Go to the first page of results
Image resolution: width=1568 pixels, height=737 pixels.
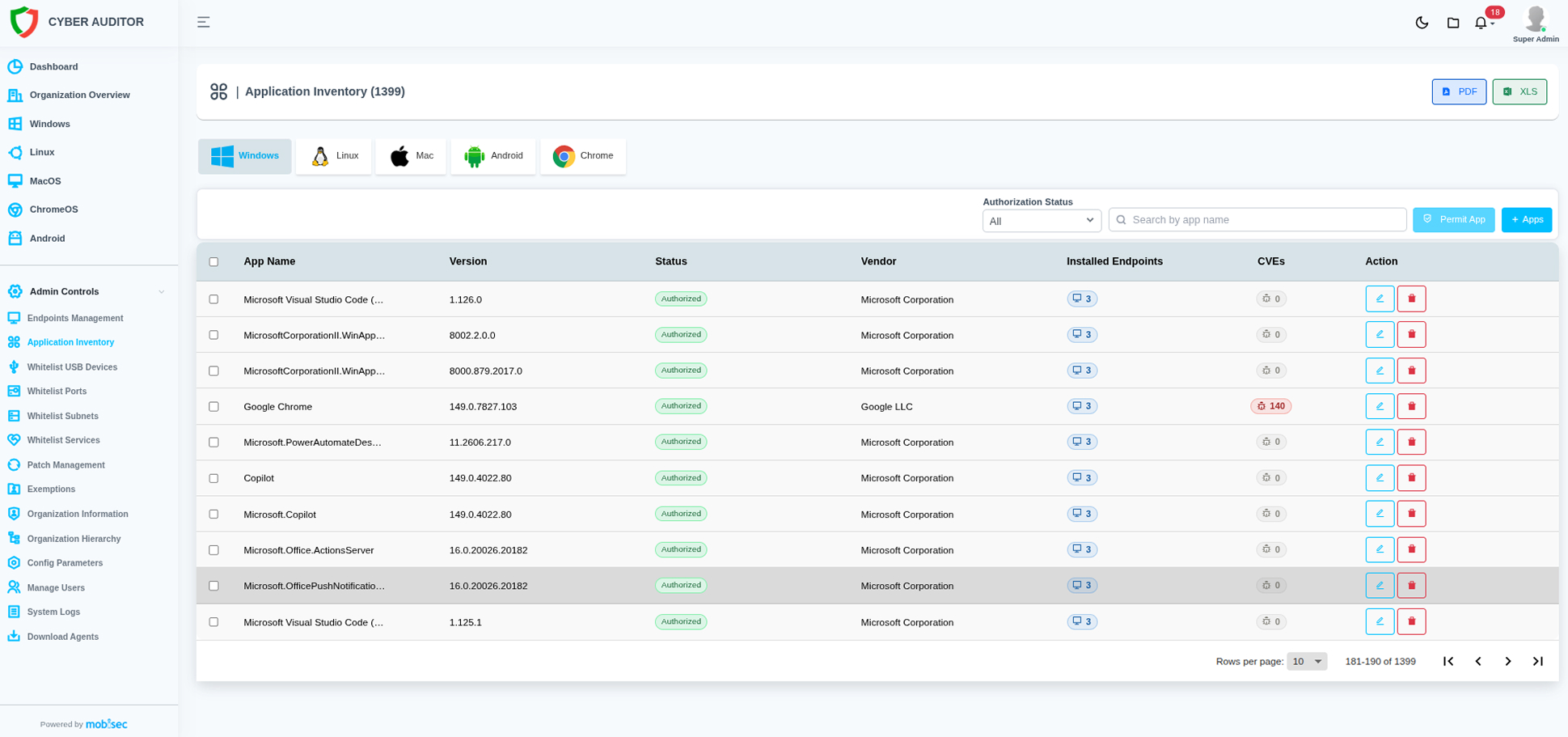click(1448, 662)
